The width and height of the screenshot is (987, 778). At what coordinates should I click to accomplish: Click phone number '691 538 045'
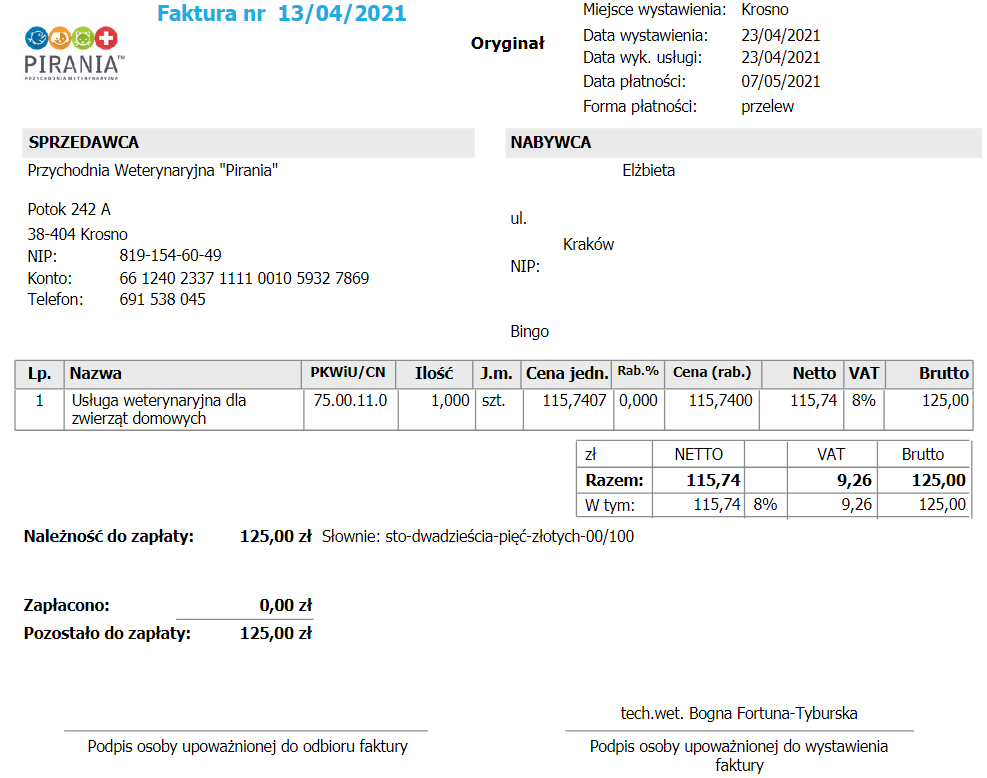tap(162, 300)
